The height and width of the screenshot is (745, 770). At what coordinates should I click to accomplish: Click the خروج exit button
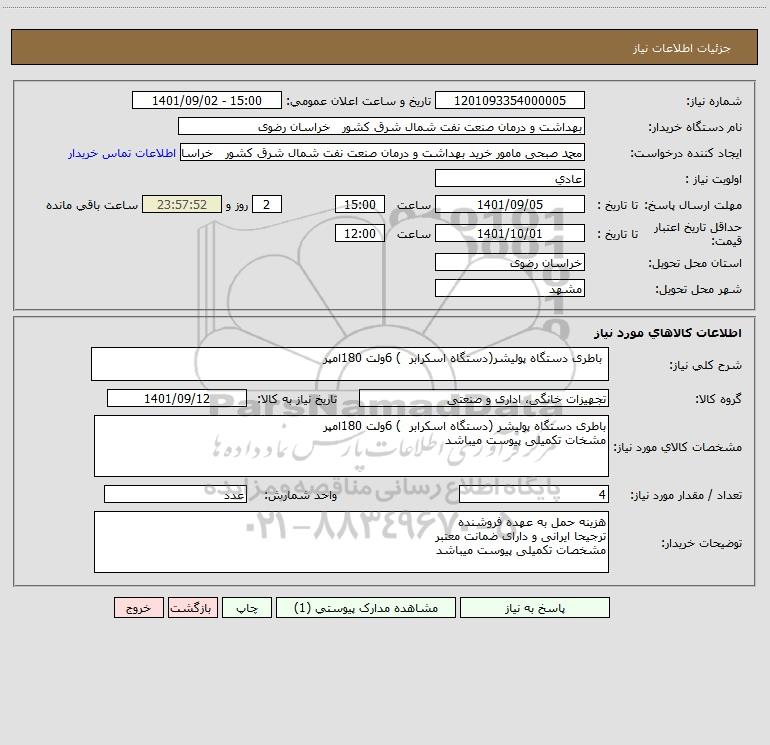tap(138, 608)
